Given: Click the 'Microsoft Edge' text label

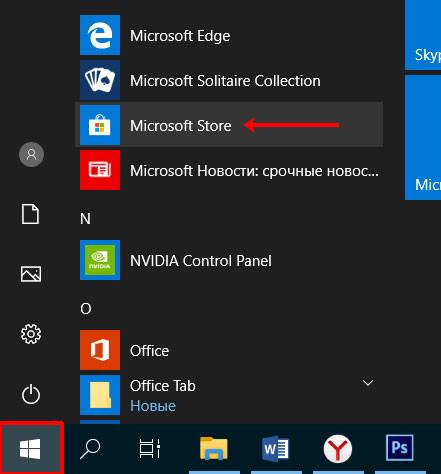Looking at the screenshot, I should [x=180, y=36].
